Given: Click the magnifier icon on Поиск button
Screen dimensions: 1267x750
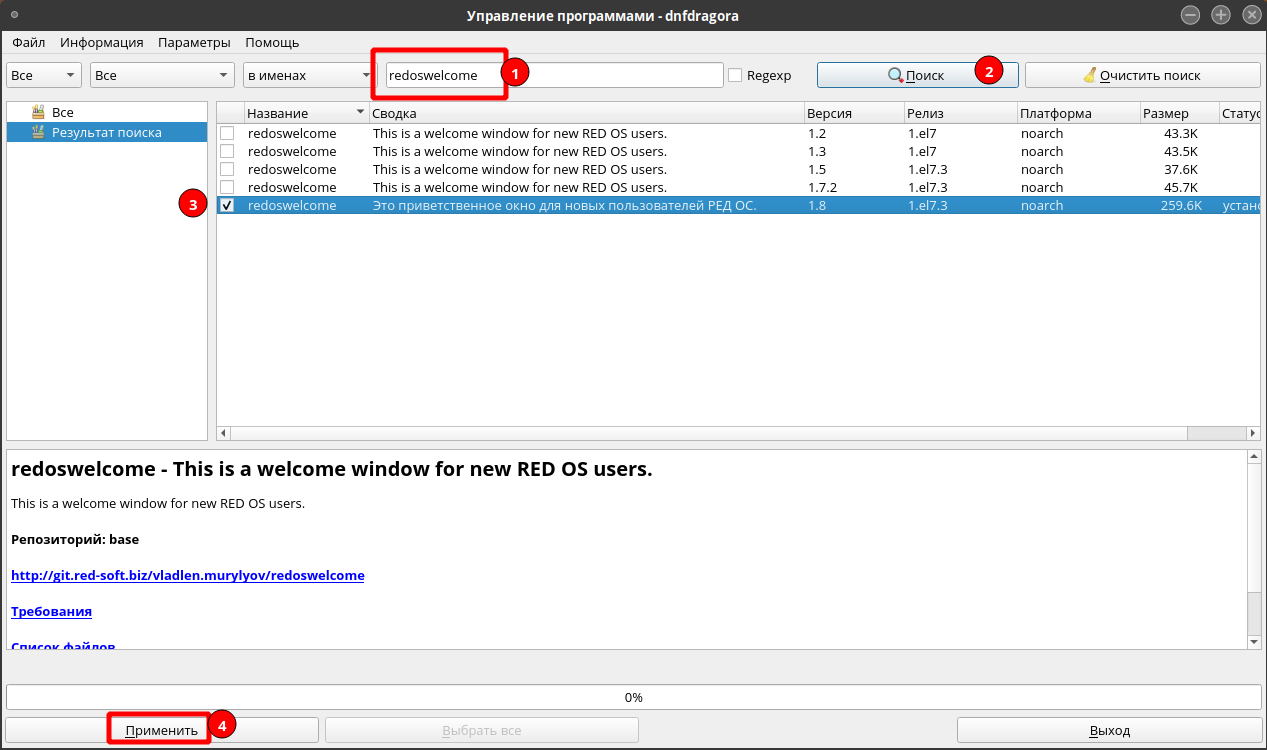Looking at the screenshot, I should [x=896, y=75].
